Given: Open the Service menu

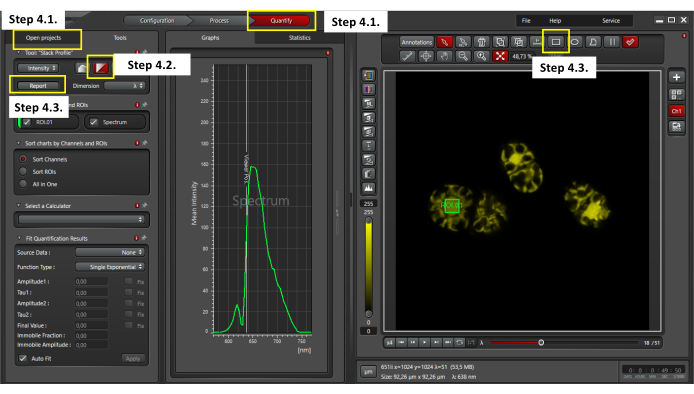Looking at the screenshot, I should point(611,20).
